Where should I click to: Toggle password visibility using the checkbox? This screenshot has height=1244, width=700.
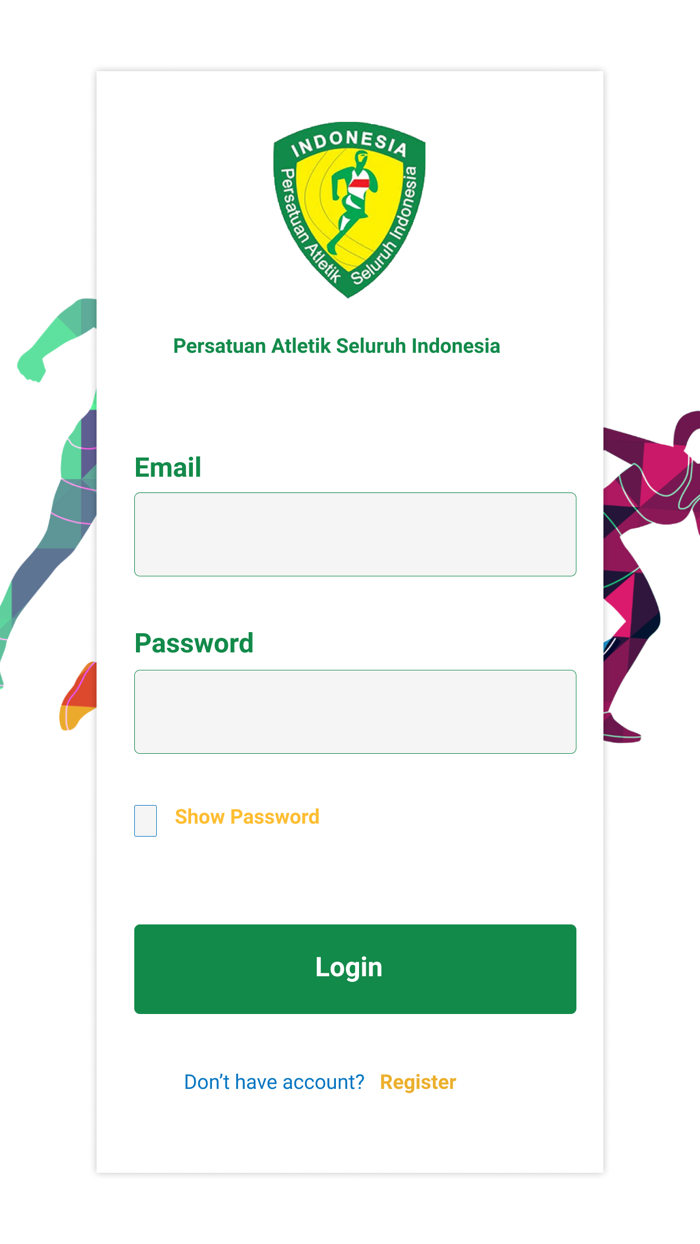tap(145, 820)
